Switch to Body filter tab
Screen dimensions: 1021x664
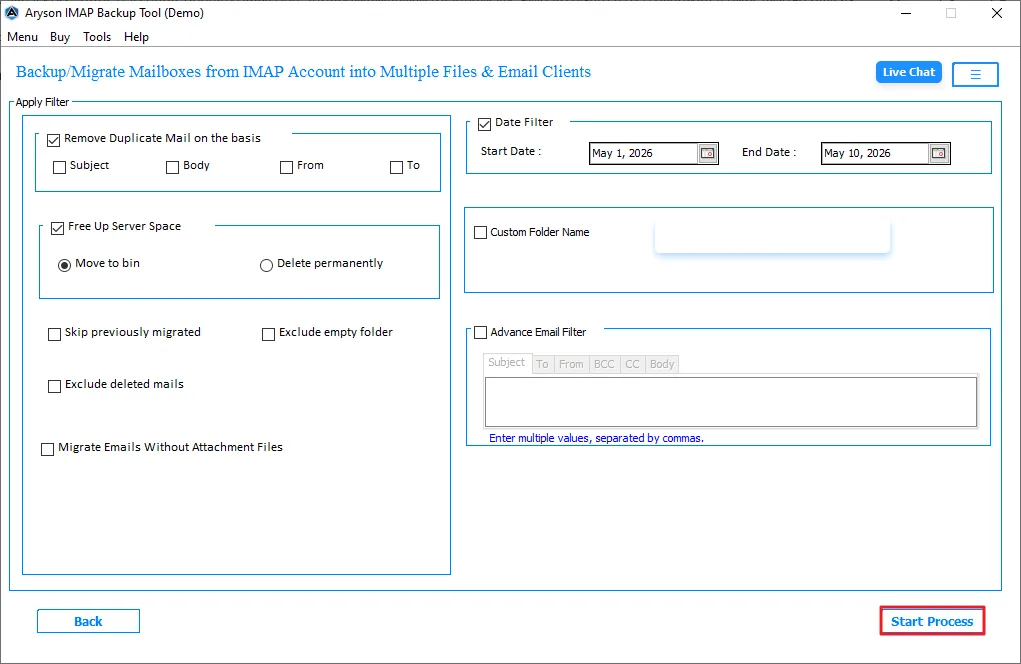point(662,365)
